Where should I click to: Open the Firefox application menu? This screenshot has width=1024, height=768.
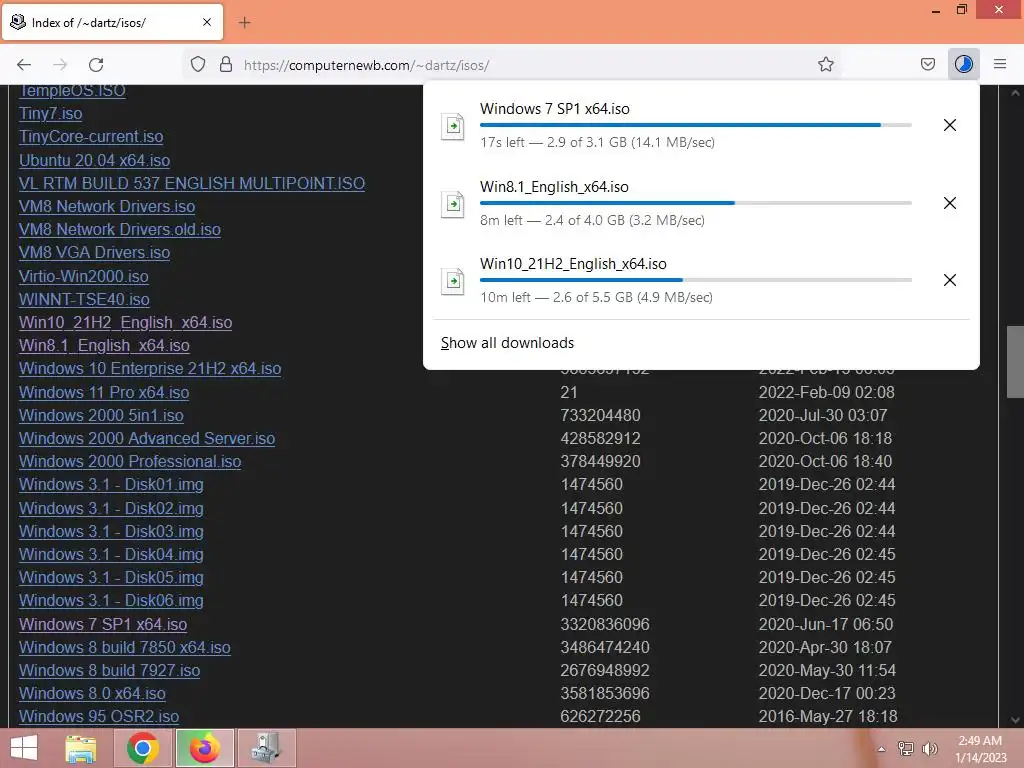point(999,64)
